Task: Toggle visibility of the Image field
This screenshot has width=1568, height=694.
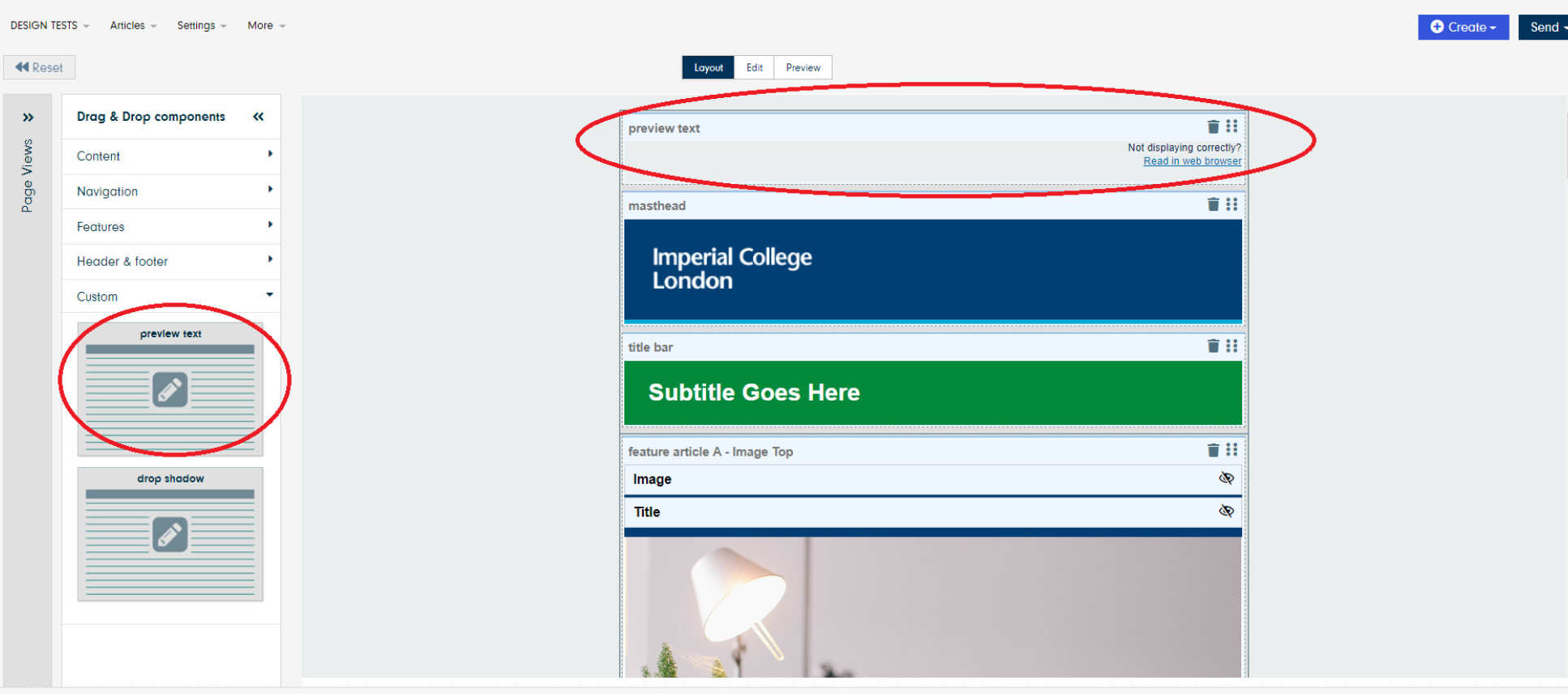Action: click(x=1226, y=478)
